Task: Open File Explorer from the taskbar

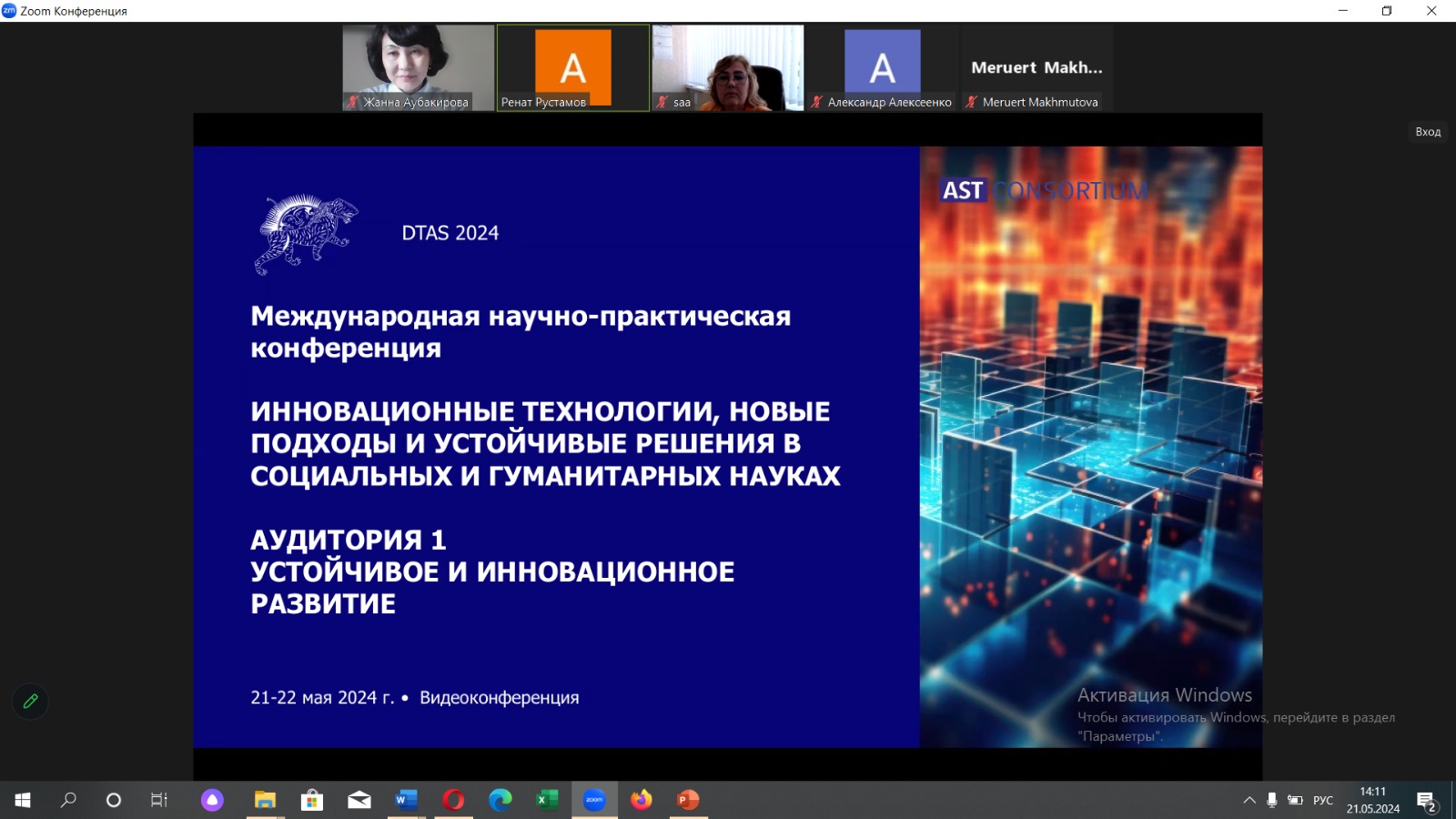Action: [265, 800]
